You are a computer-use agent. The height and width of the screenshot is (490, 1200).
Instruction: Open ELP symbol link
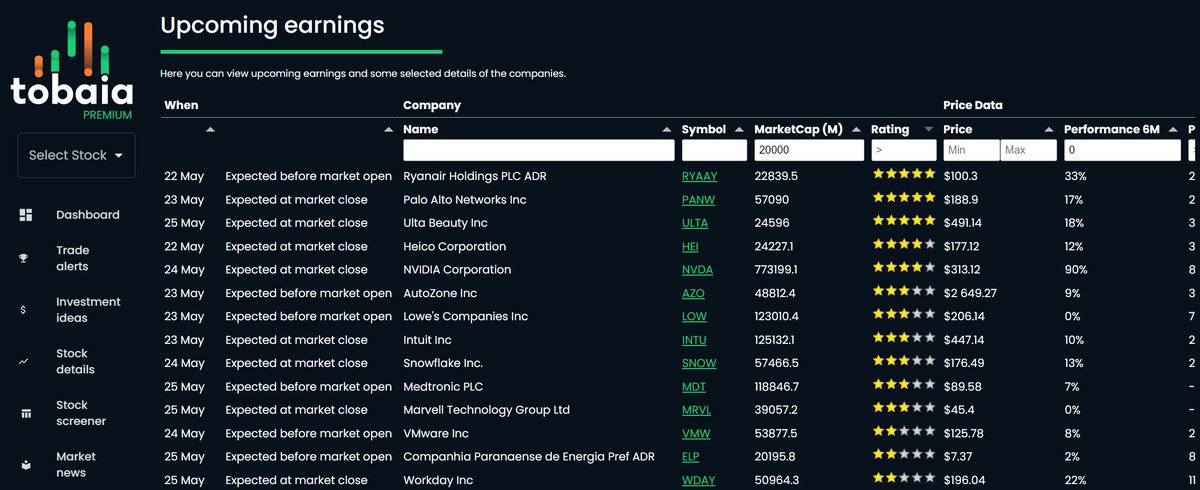coord(692,457)
